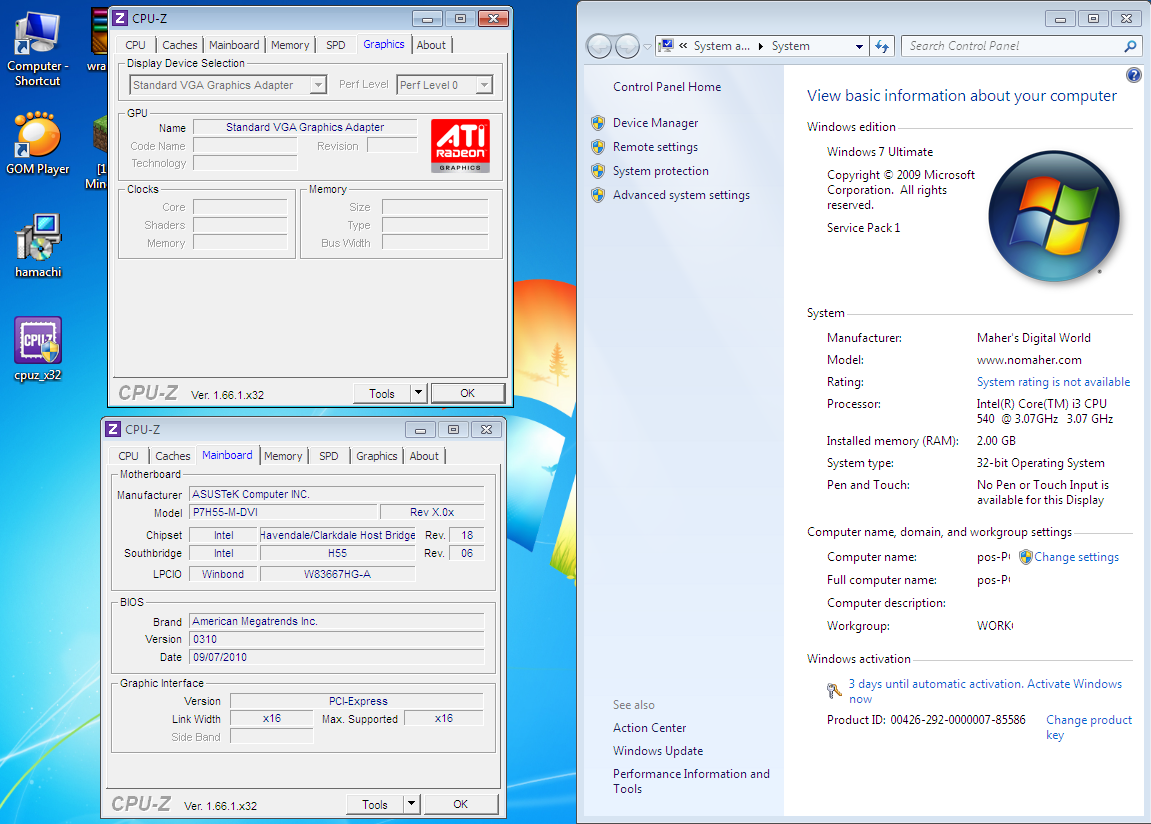
Task: Expand Tools arrow in Graphics CPU-Z window
Action: (x=418, y=393)
